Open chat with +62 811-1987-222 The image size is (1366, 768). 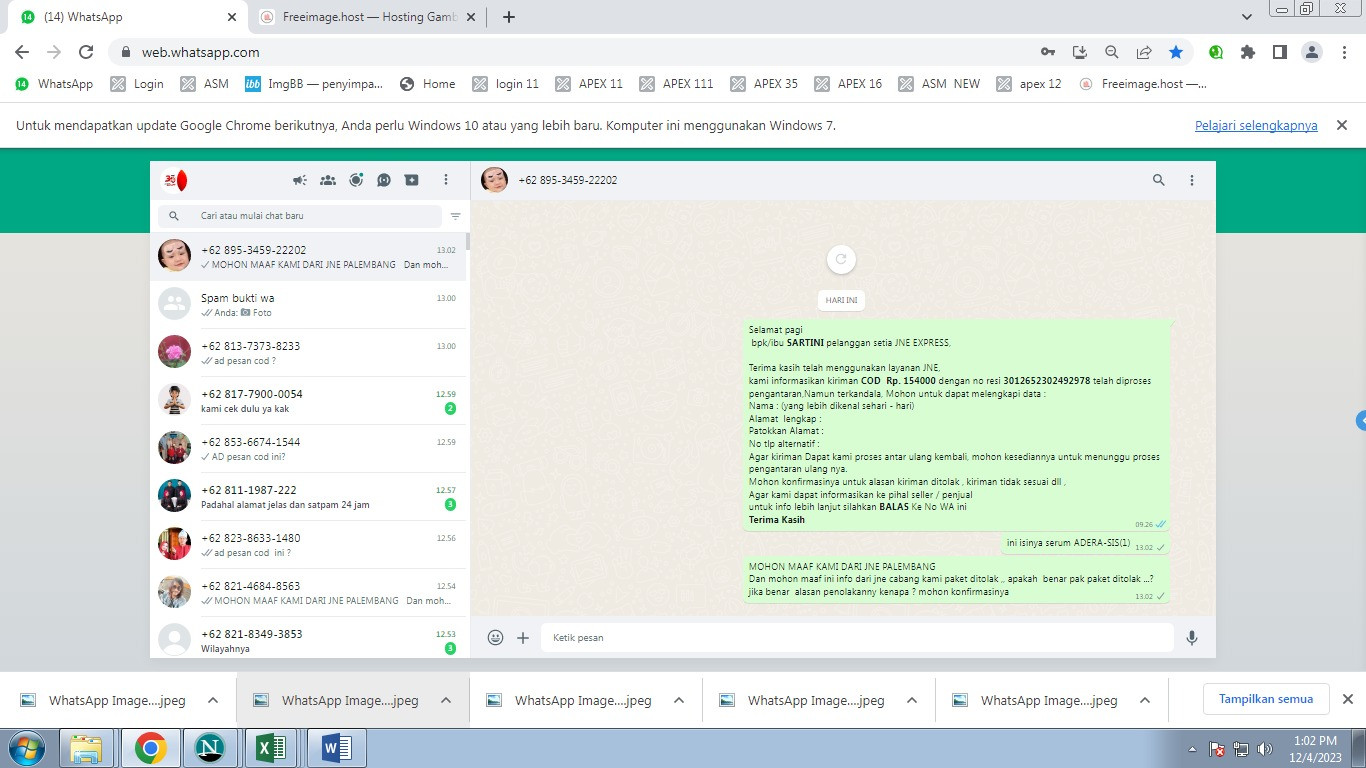pos(308,496)
